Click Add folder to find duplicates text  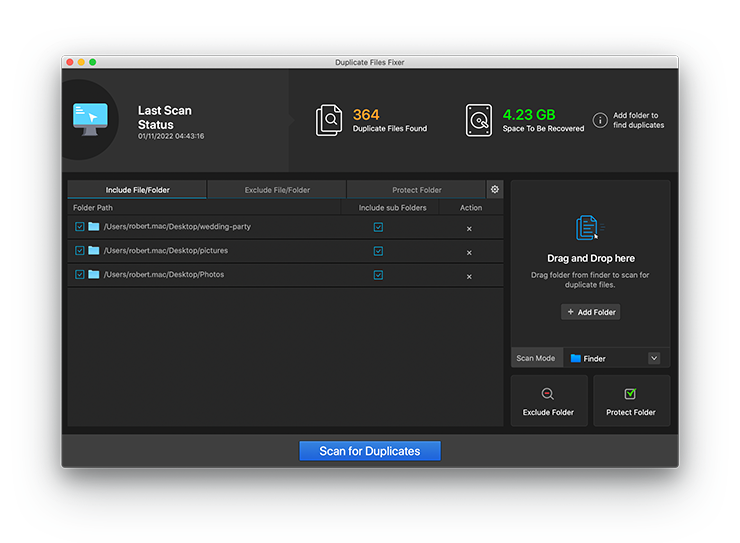point(639,120)
